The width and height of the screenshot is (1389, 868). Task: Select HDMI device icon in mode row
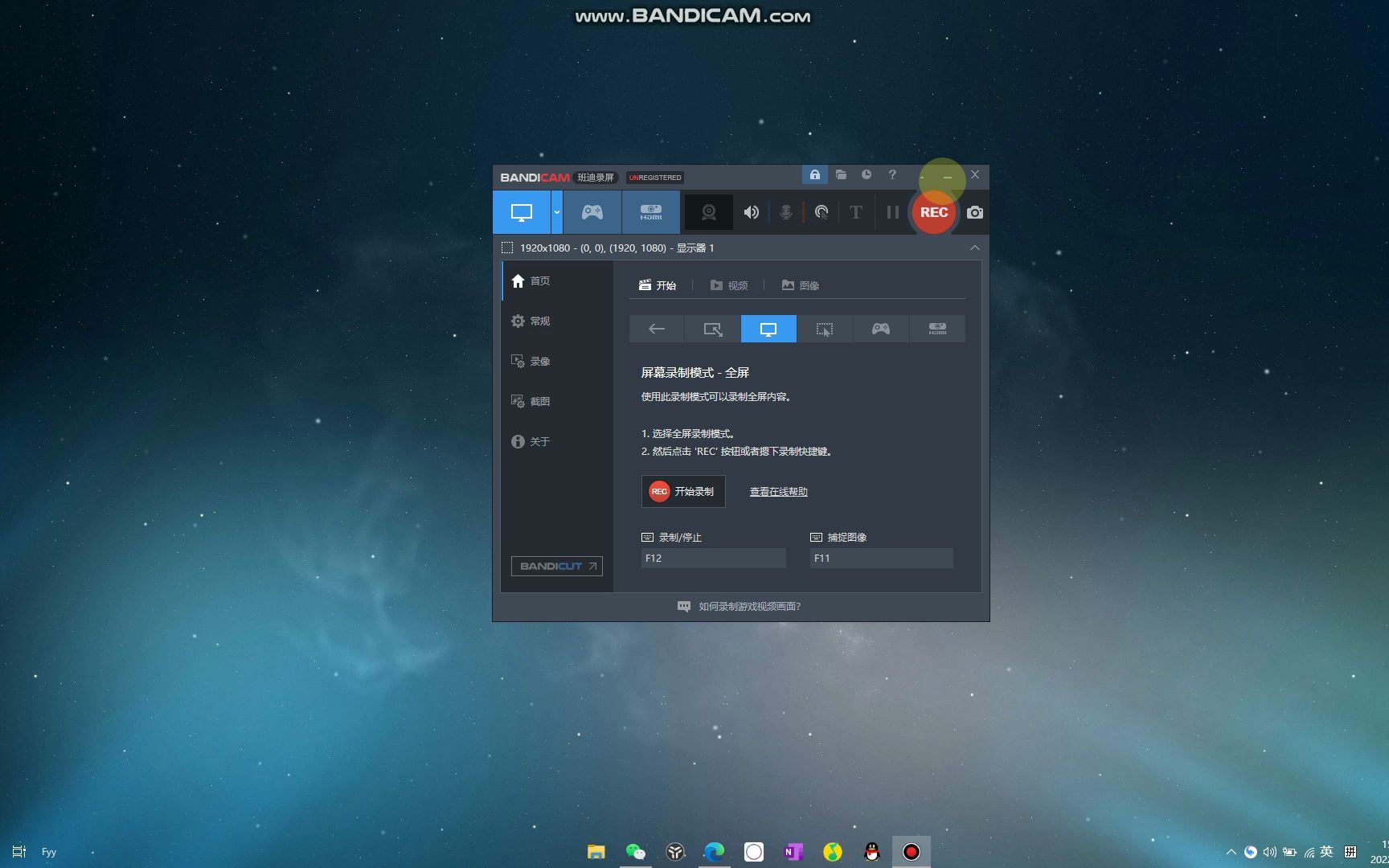pos(937,329)
